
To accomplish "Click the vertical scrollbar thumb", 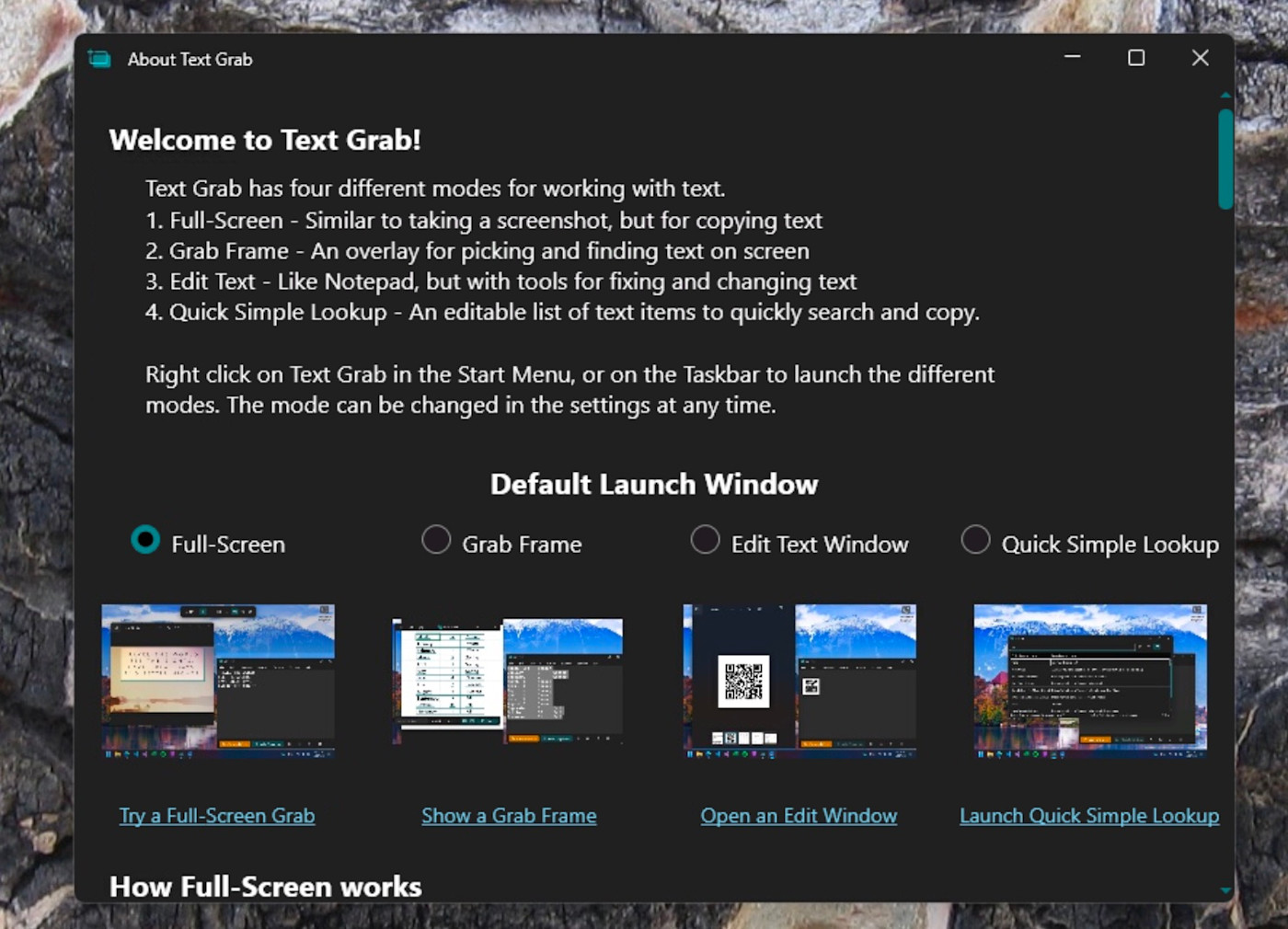I will [x=1225, y=159].
